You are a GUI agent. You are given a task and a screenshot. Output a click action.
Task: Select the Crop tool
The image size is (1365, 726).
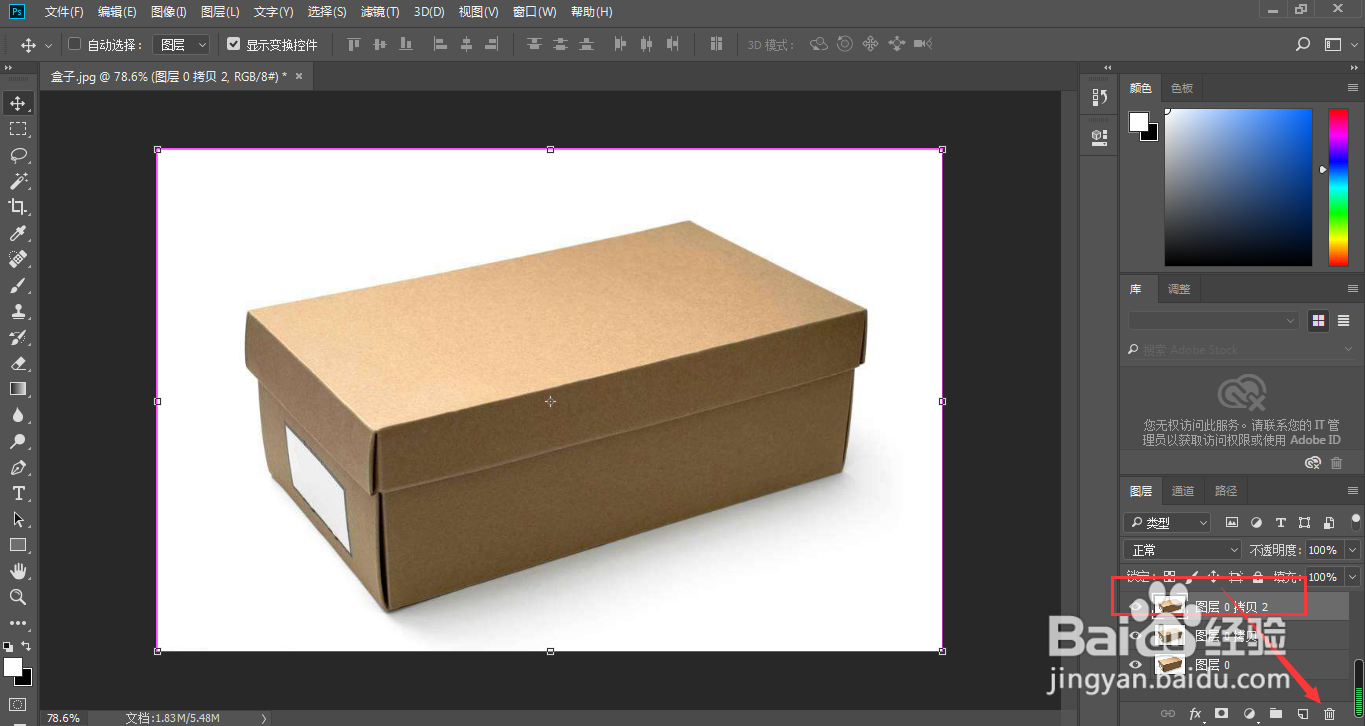pos(18,207)
